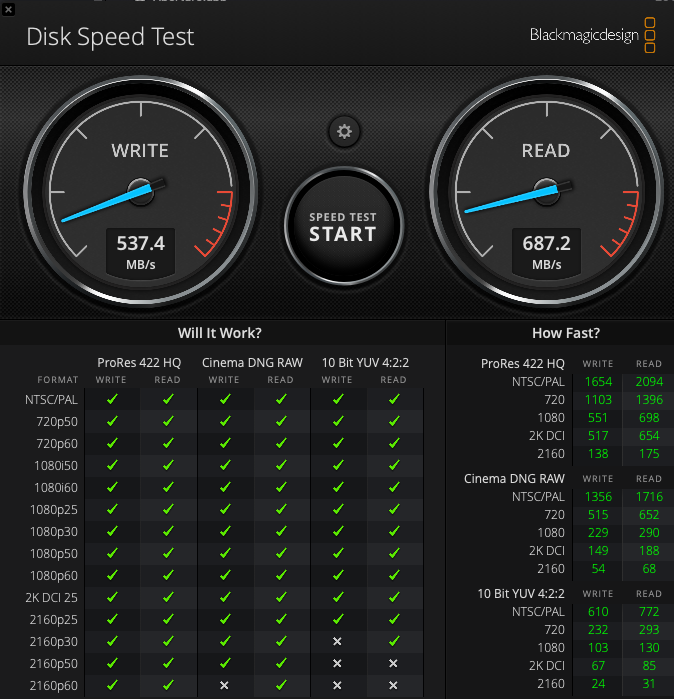Click the Blackmagicdesign logo
The width and height of the screenshot is (674, 699).
pyautogui.click(x=592, y=35)
